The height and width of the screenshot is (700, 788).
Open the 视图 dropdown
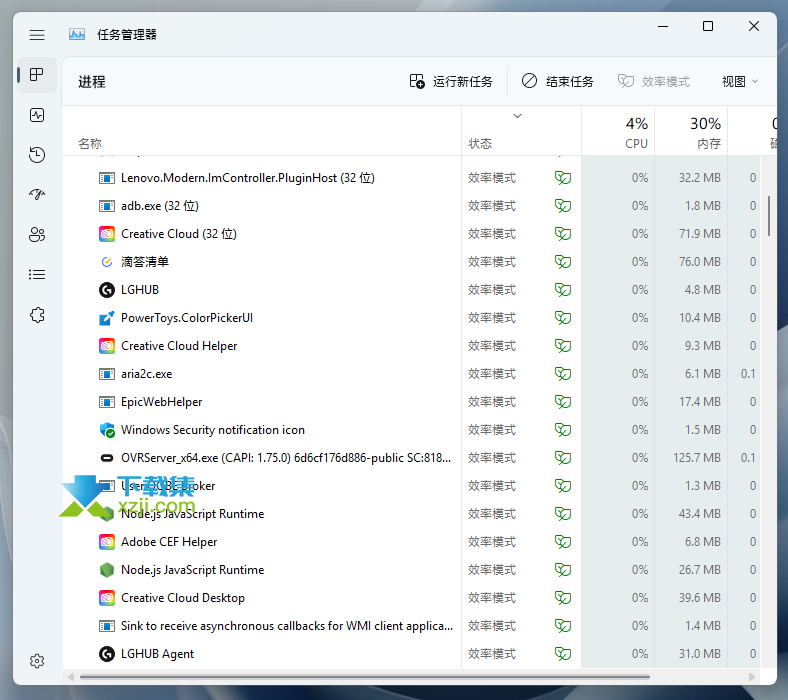click(740, 81)
